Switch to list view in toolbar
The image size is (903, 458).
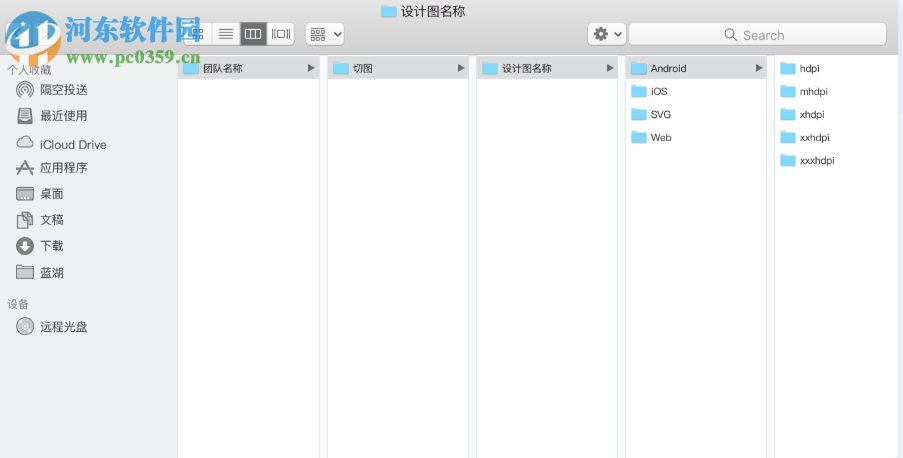tap(226, 34)
